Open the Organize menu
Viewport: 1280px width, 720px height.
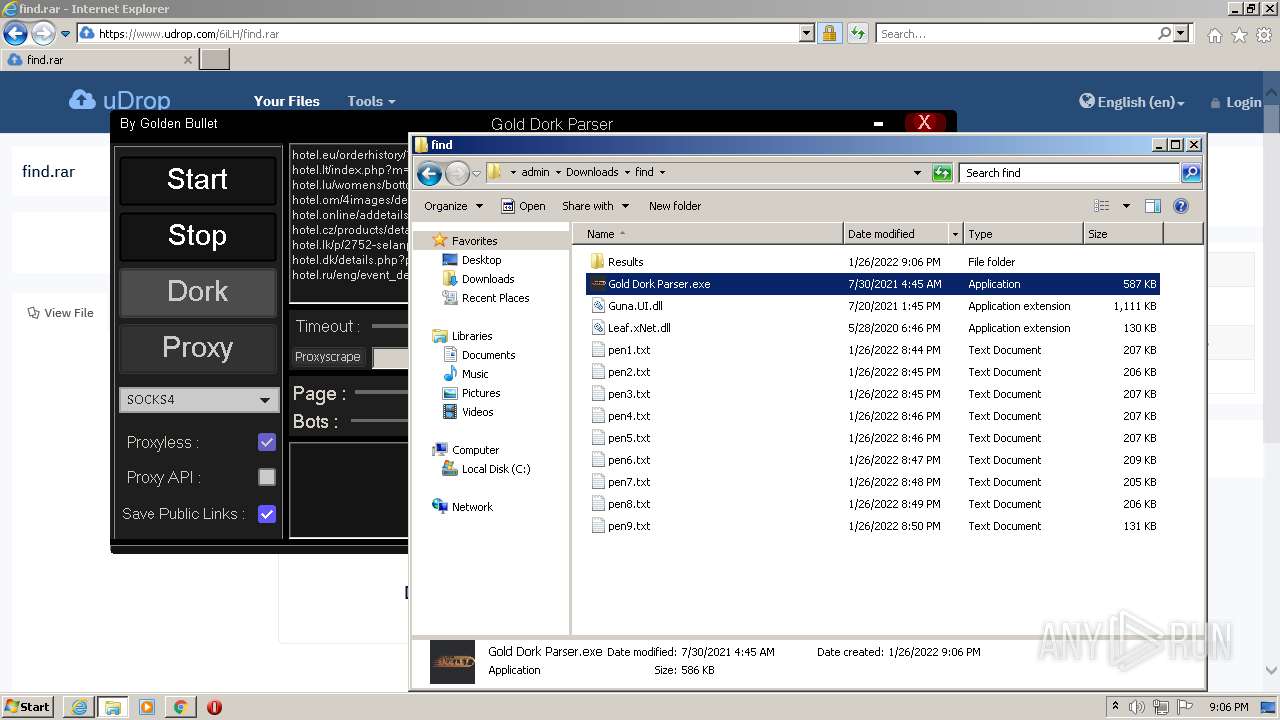453,206
